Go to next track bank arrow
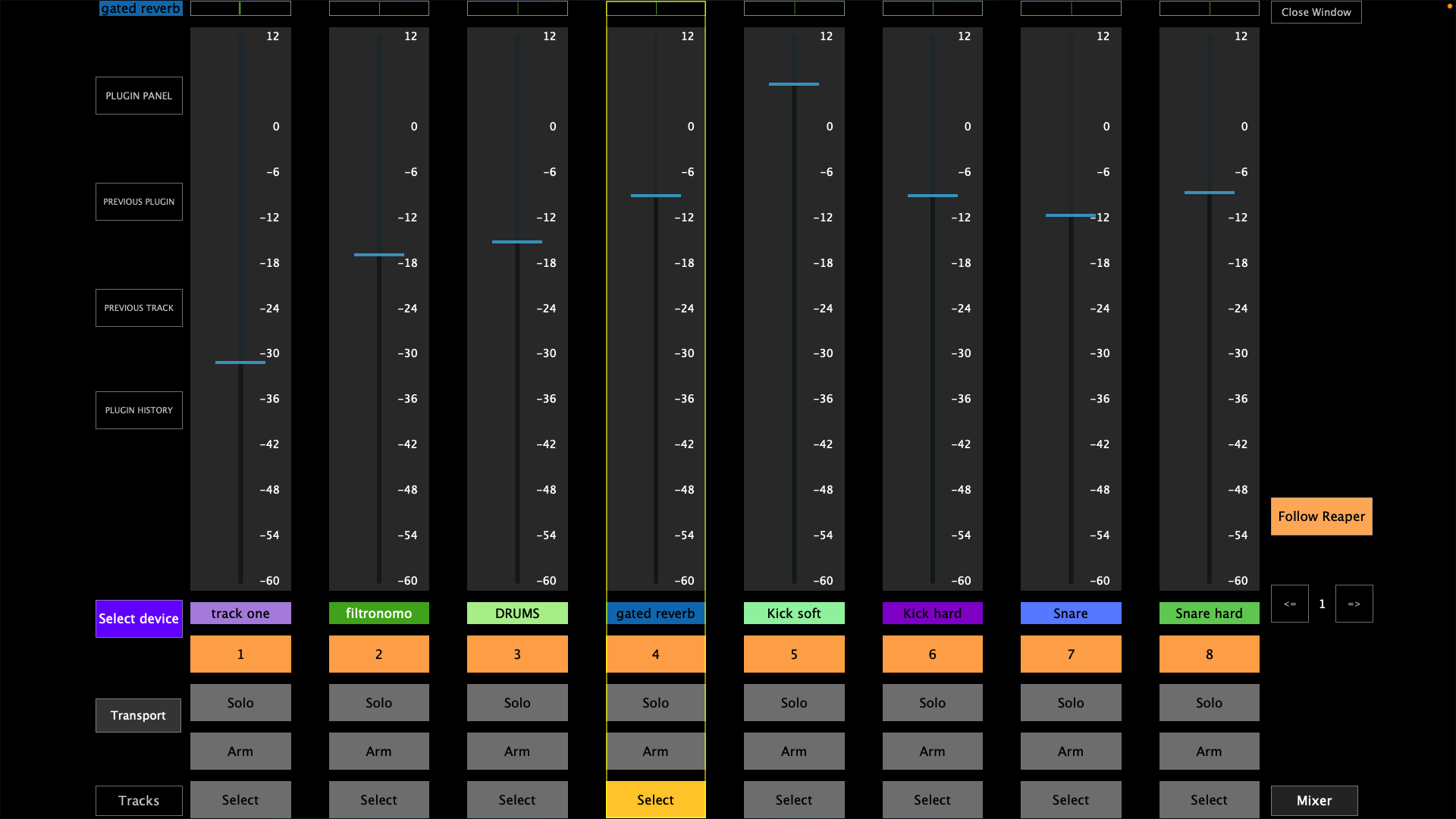1456x819 pixels. tap(1354, 604)
